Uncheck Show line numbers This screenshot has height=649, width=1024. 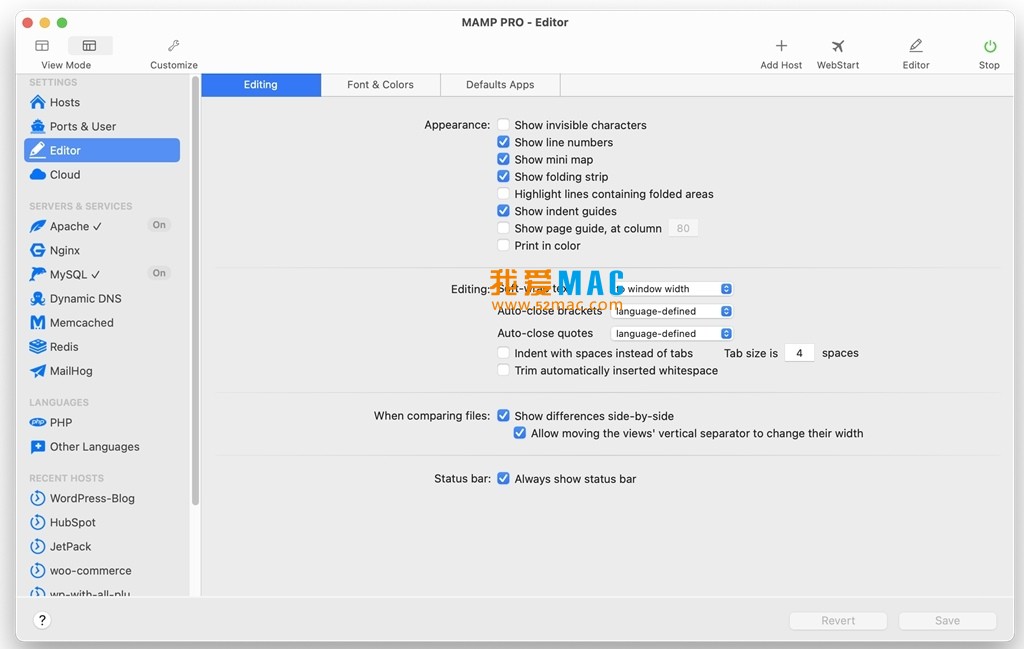click(504, 142)
